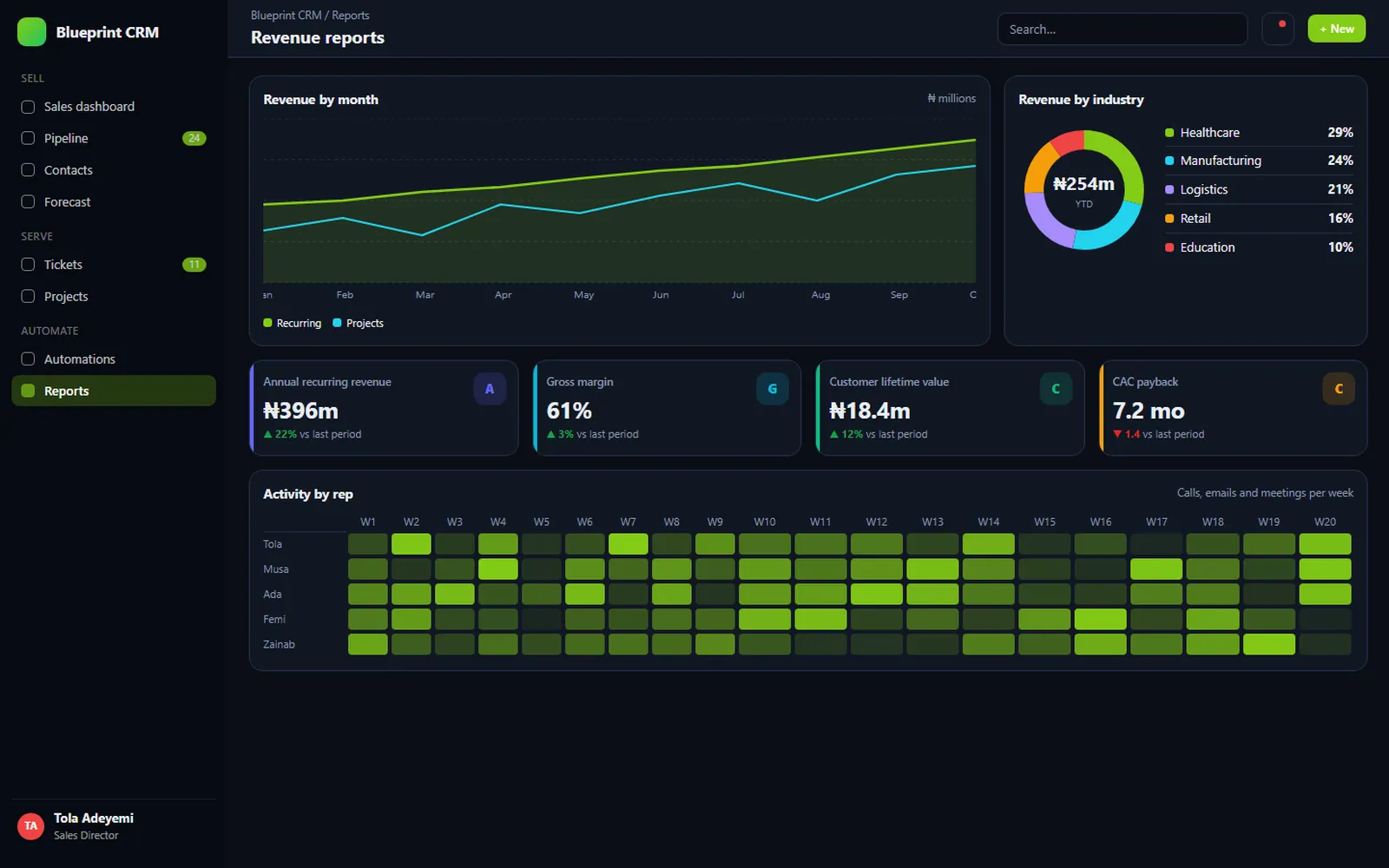This screenshot has height=868, width=1389.
Task: Click the Tickets sidebar icon
Action: [28, 265]
